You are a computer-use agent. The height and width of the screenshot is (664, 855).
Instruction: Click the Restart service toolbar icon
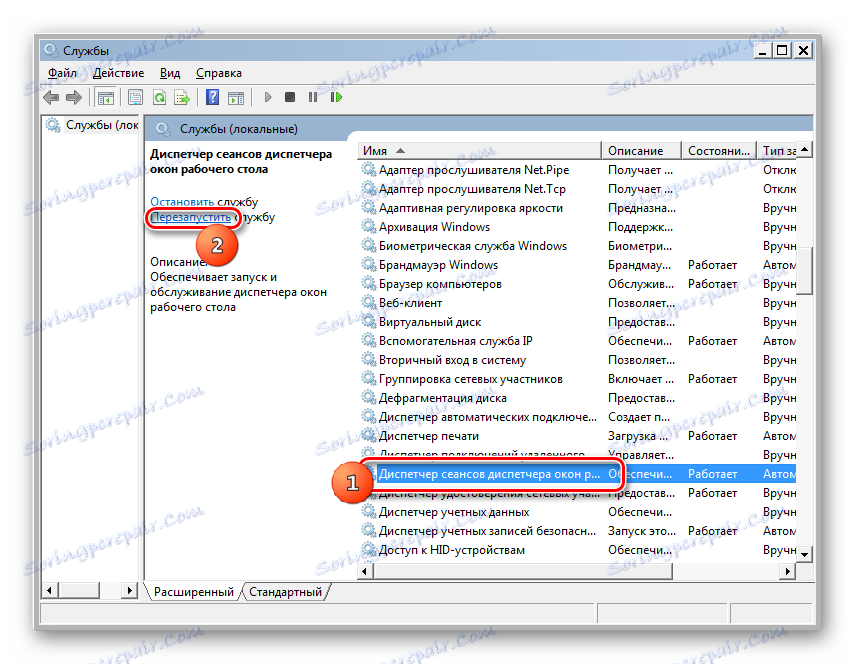336,97
